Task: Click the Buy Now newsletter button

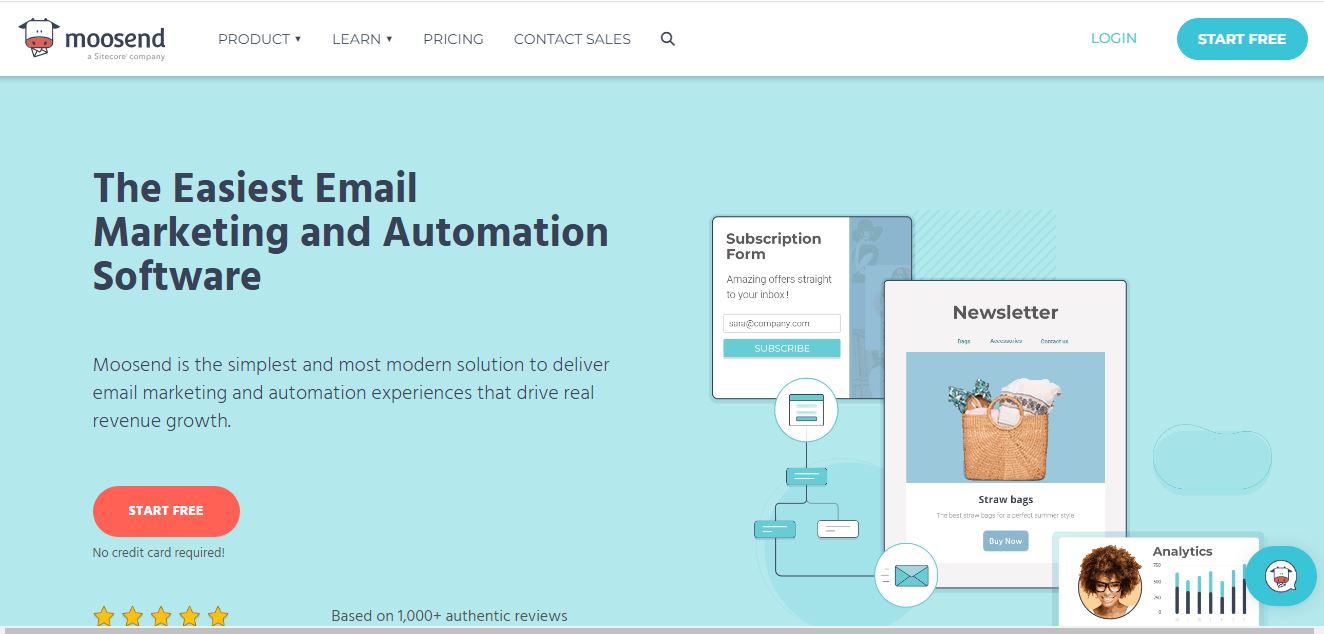Action: [1005, 541]
